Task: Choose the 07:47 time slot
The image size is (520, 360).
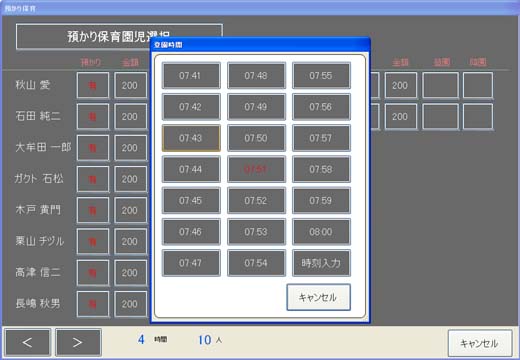Action: (x=191, y=263)
